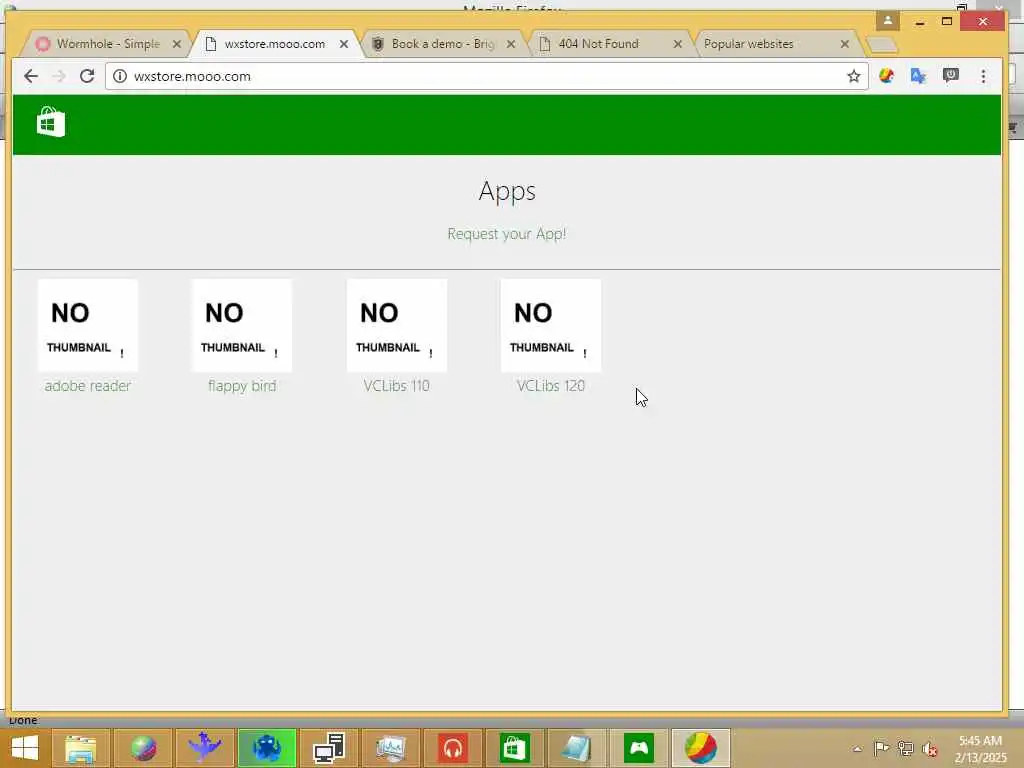1024x768 pixels.
Task: Open the monitor with graph taskbar icon
Action: (x=391, y=748)
